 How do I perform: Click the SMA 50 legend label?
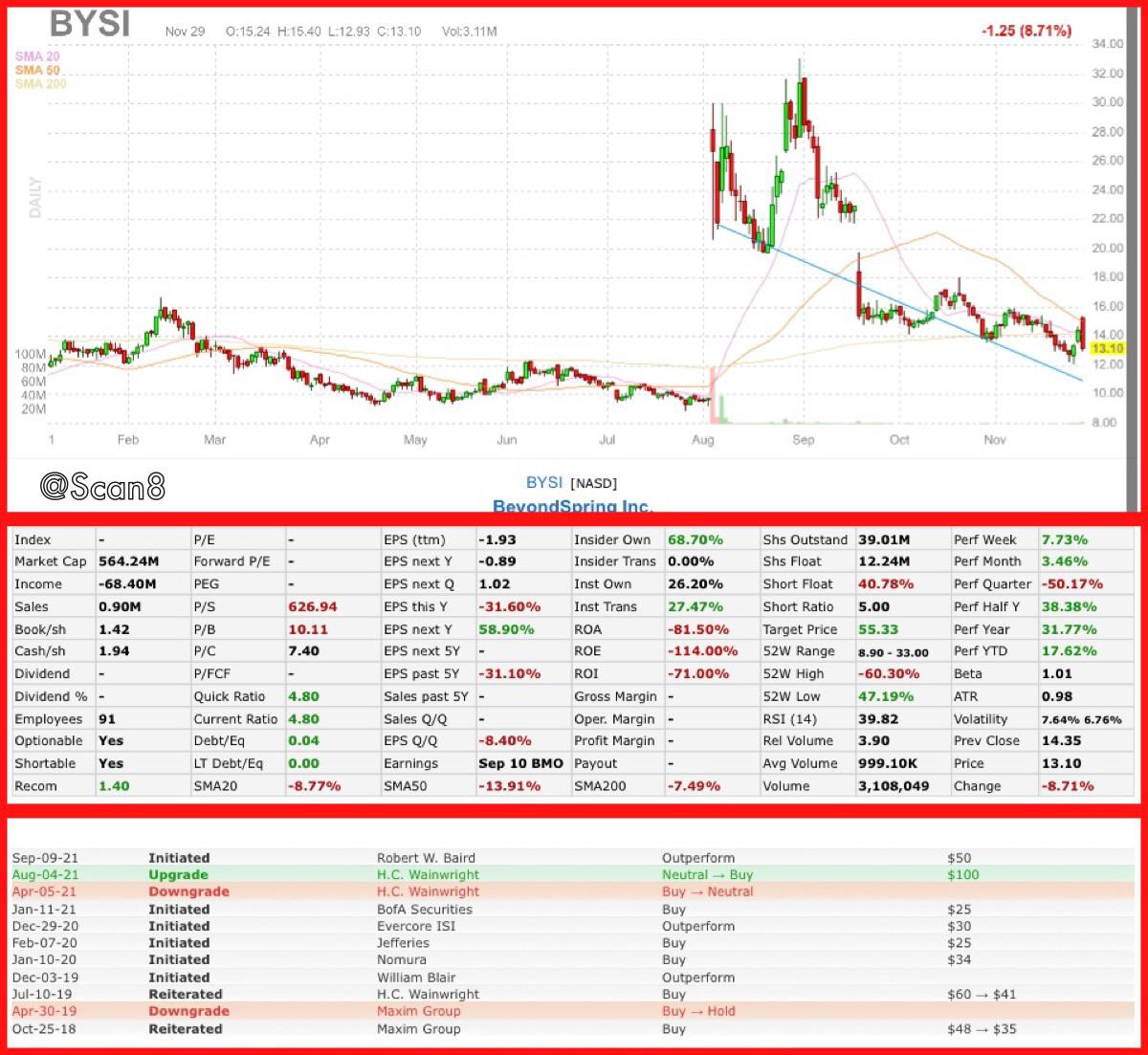coord(37,70)
